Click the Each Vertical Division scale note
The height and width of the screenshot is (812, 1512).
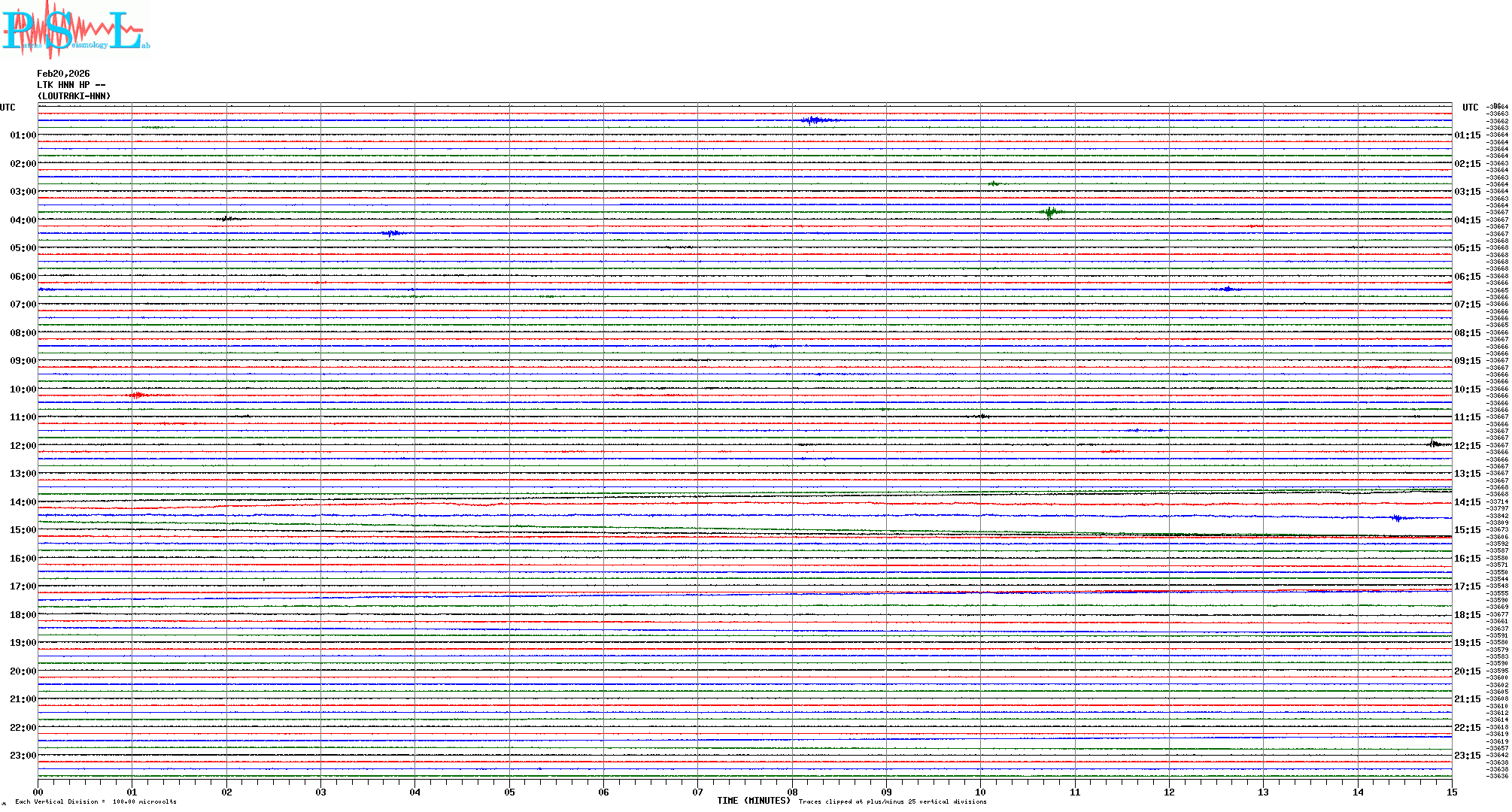coord(96,801)
